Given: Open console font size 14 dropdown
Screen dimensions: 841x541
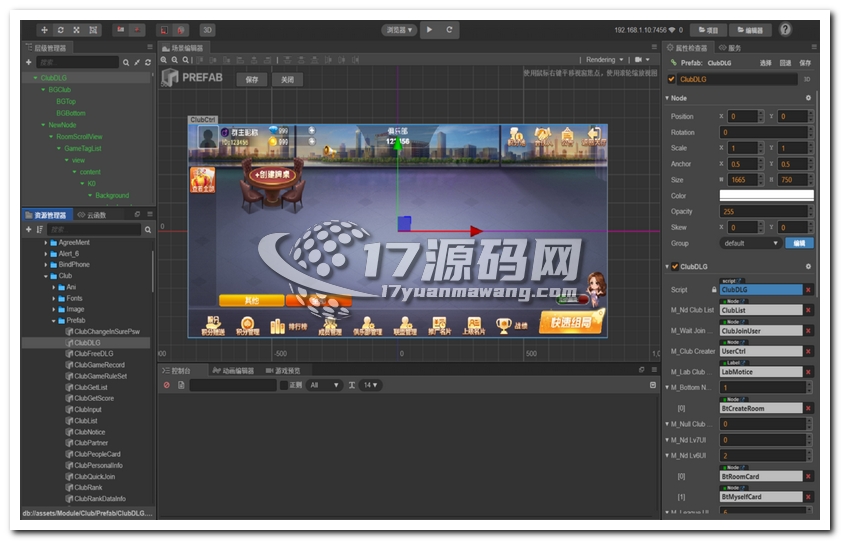Looking at the screenshot, I should pos(370,385).
